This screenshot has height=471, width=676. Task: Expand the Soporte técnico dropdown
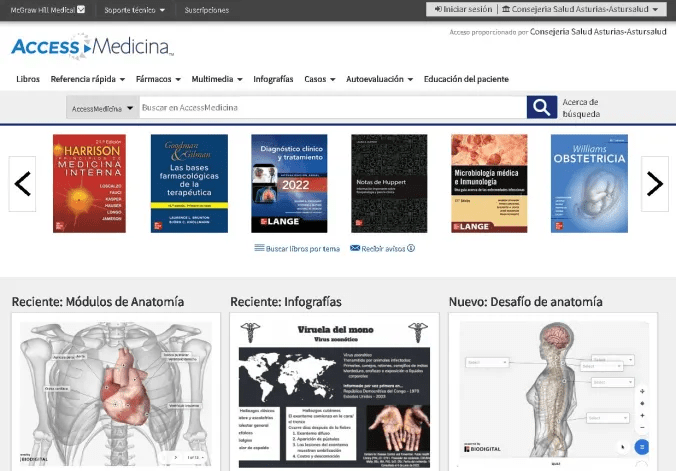coord(135,10)
